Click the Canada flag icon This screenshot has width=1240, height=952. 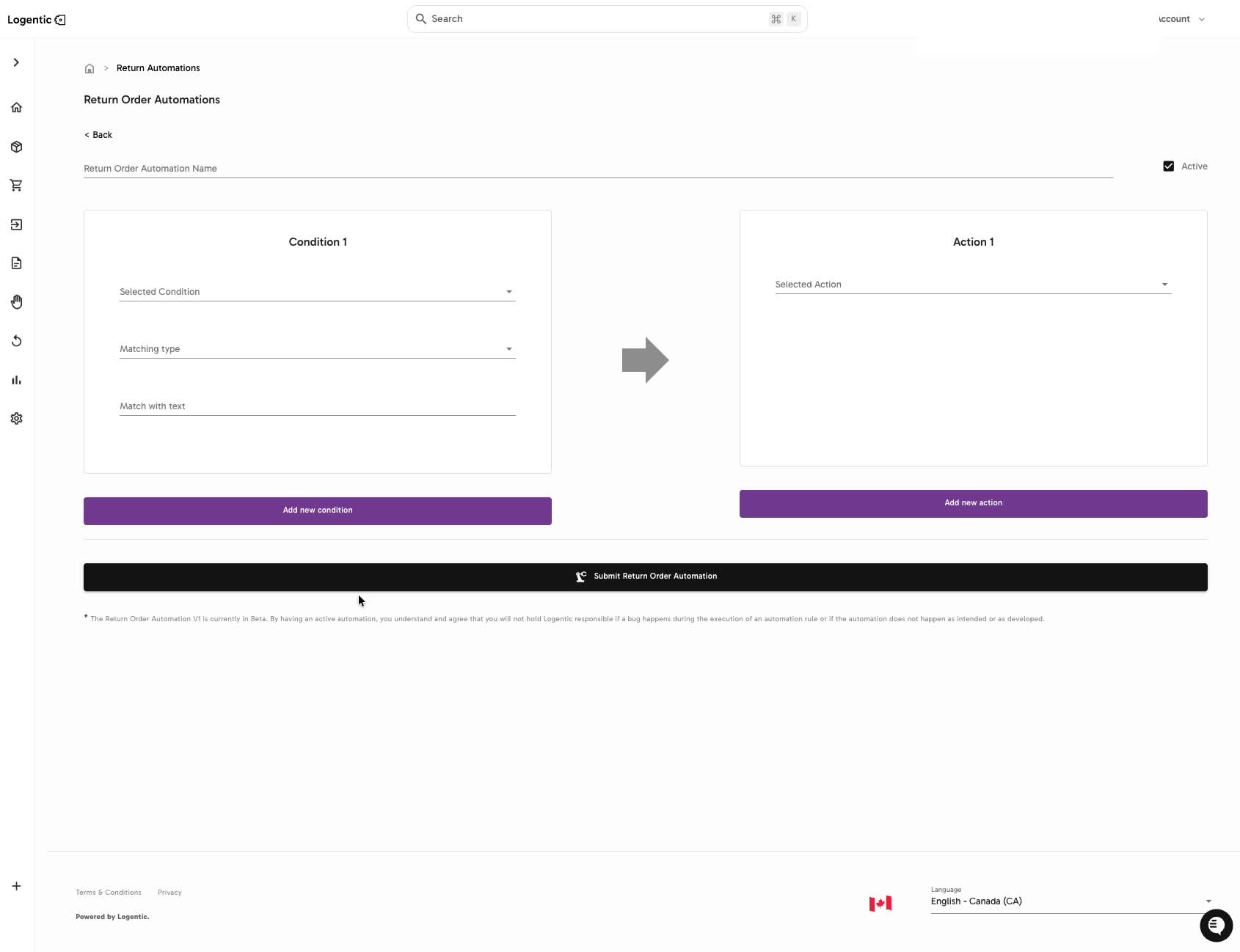(880, 904)
